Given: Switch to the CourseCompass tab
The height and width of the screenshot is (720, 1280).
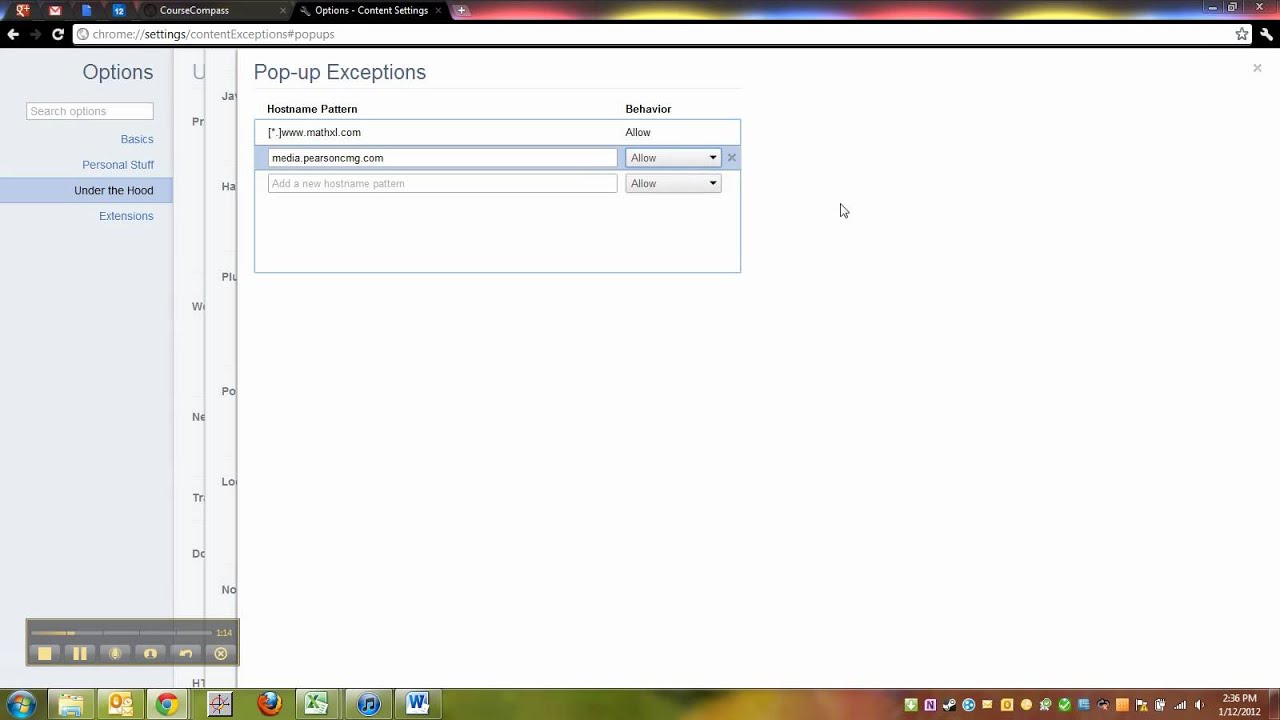Looking at the screenshot, I should tap(210, 10).
